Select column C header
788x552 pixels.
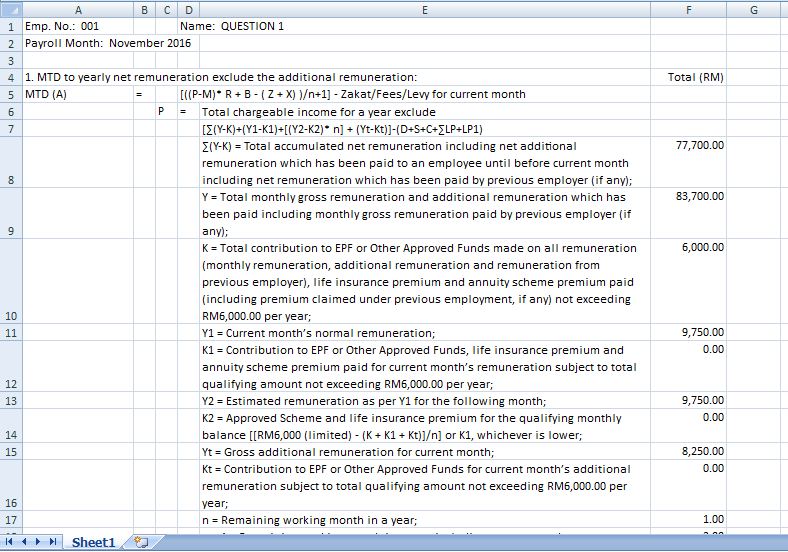point(166,10)
